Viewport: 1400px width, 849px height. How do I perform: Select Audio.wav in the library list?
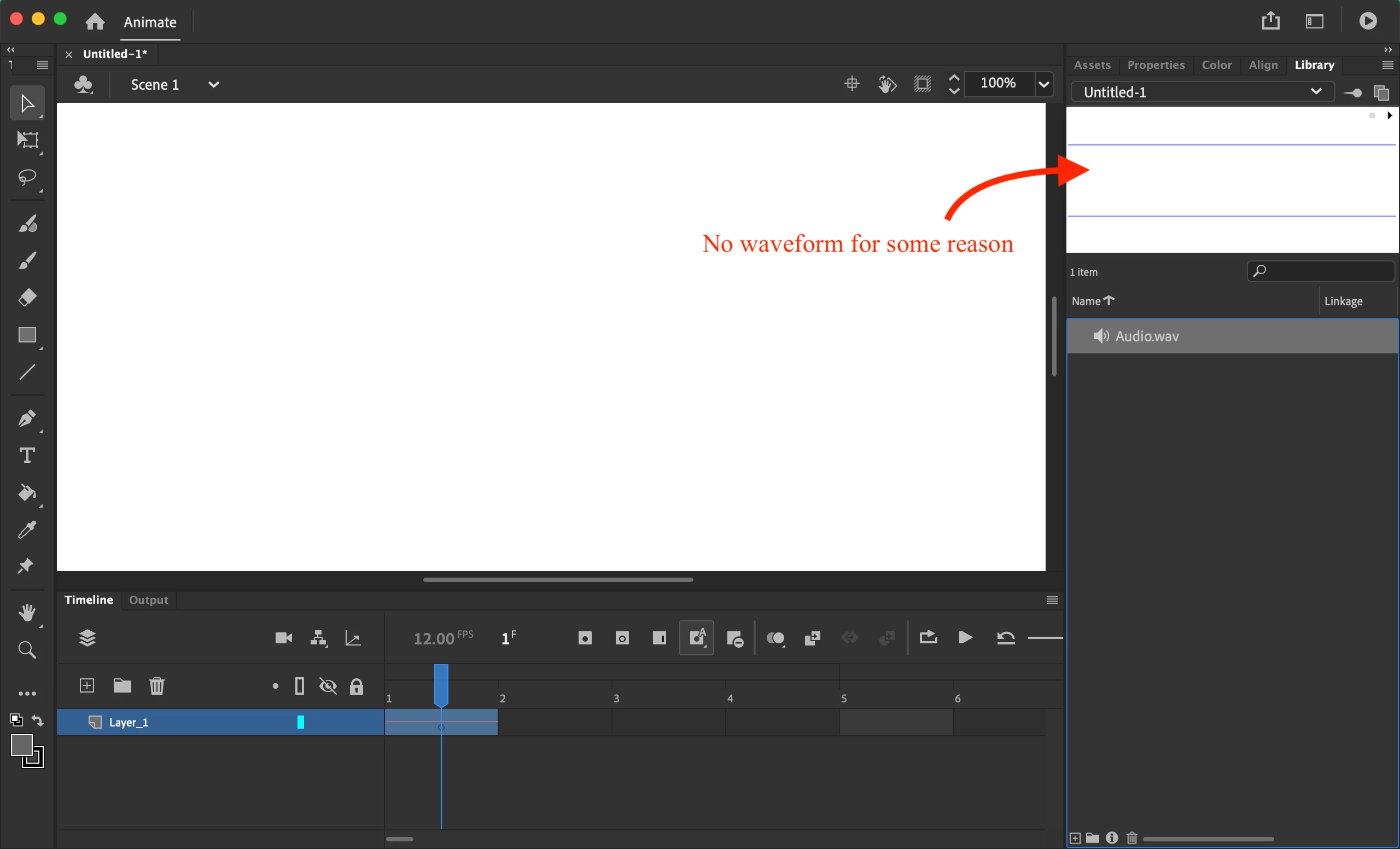1147,336
